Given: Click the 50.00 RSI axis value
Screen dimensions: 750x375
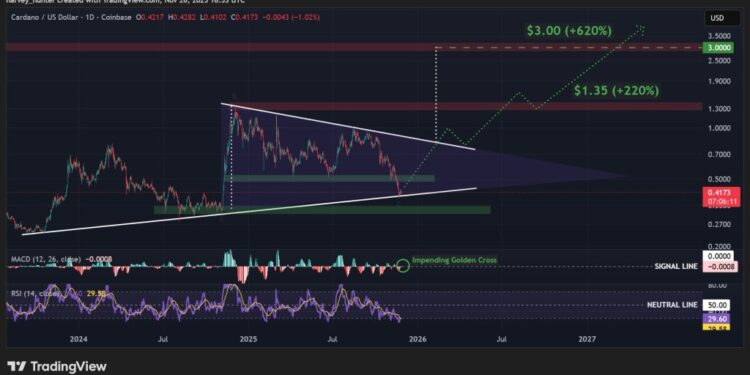Looking at the screenshot, I should pos(716,305).
